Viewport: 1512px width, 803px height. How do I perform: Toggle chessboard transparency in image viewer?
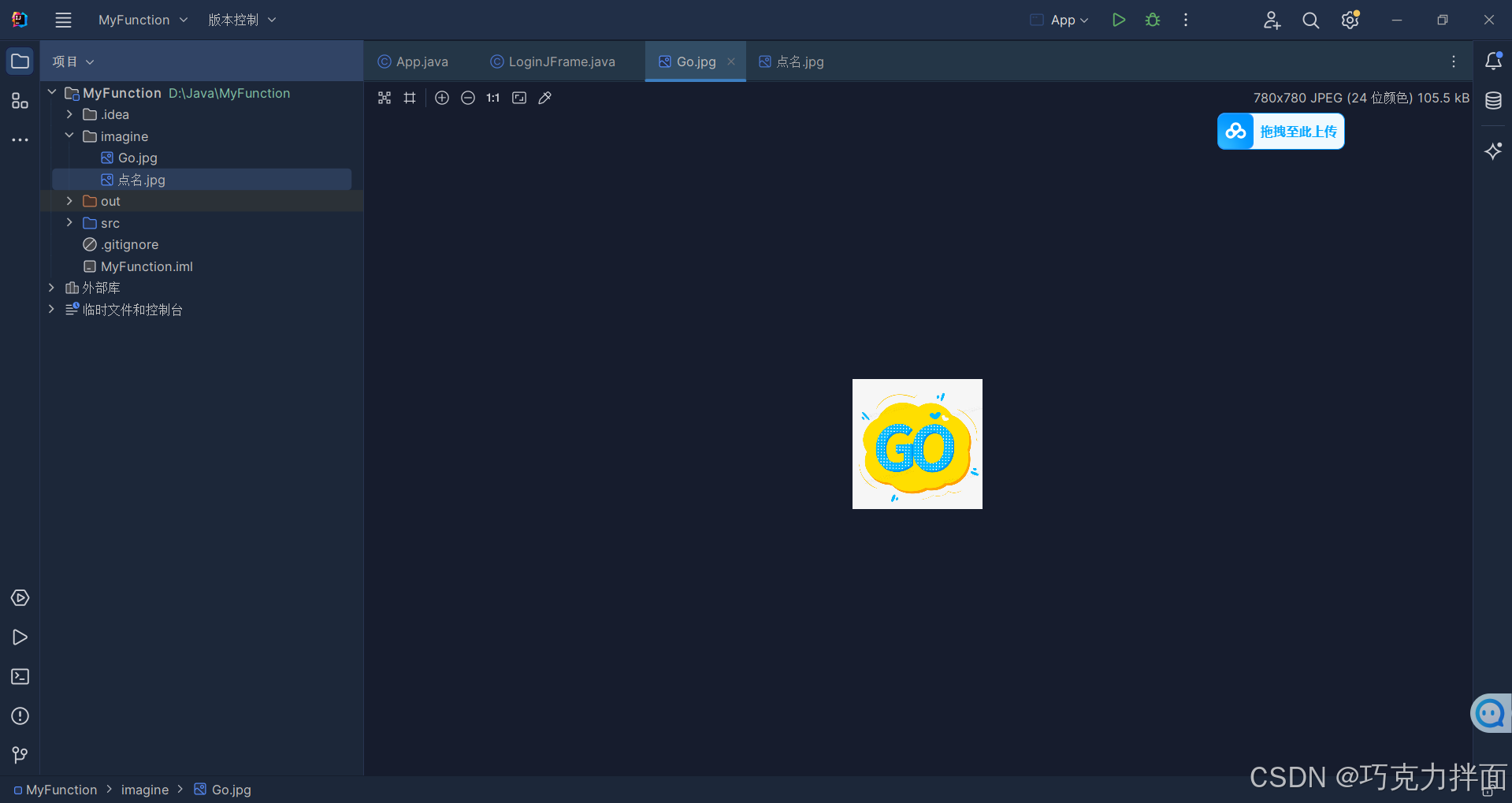pos(385,98)
